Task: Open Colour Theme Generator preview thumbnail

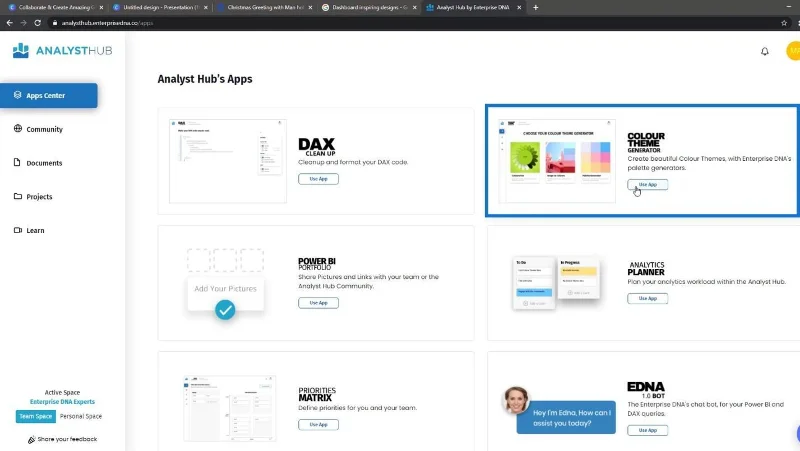Action: [557, 161]
